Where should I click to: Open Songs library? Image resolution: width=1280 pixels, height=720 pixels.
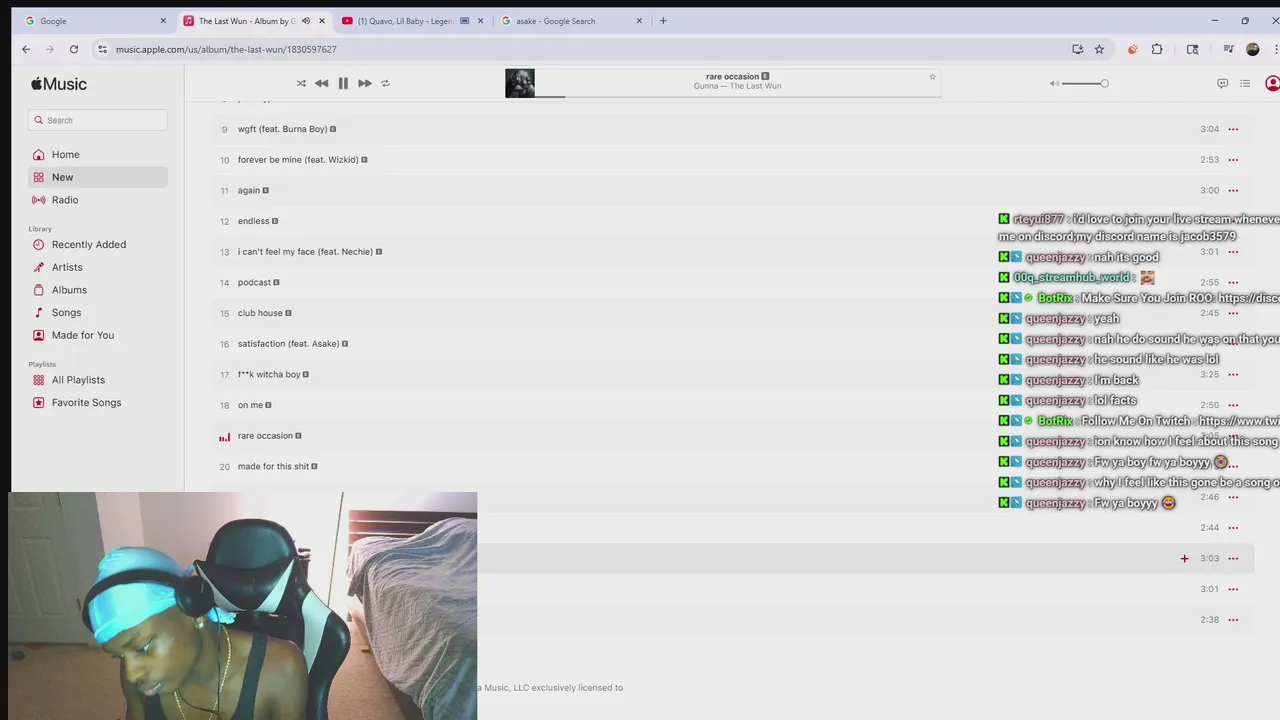coord(98,312)
